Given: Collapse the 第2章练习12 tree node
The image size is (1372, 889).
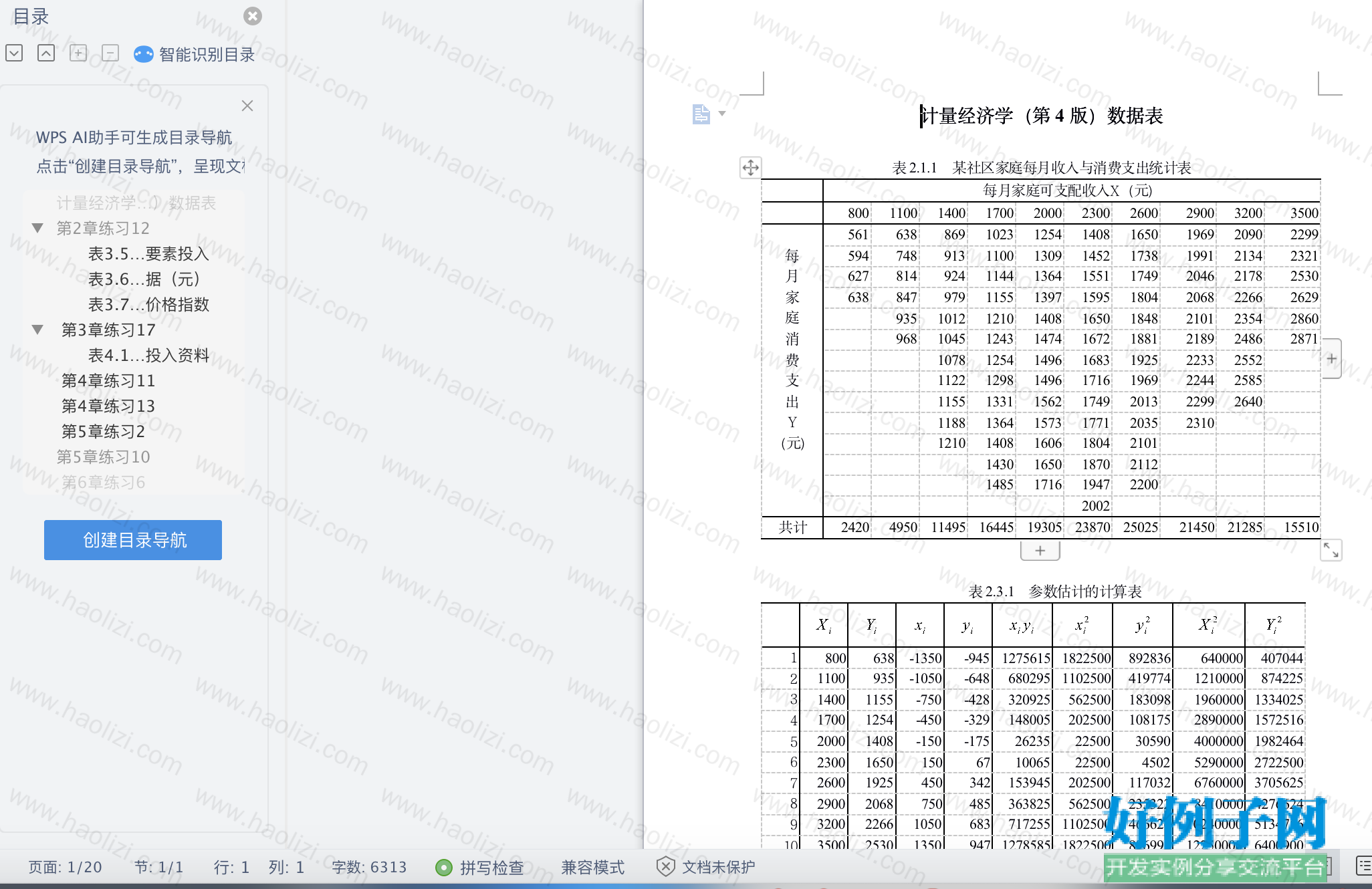Looking at the screenshot, I should pos(38,228).
